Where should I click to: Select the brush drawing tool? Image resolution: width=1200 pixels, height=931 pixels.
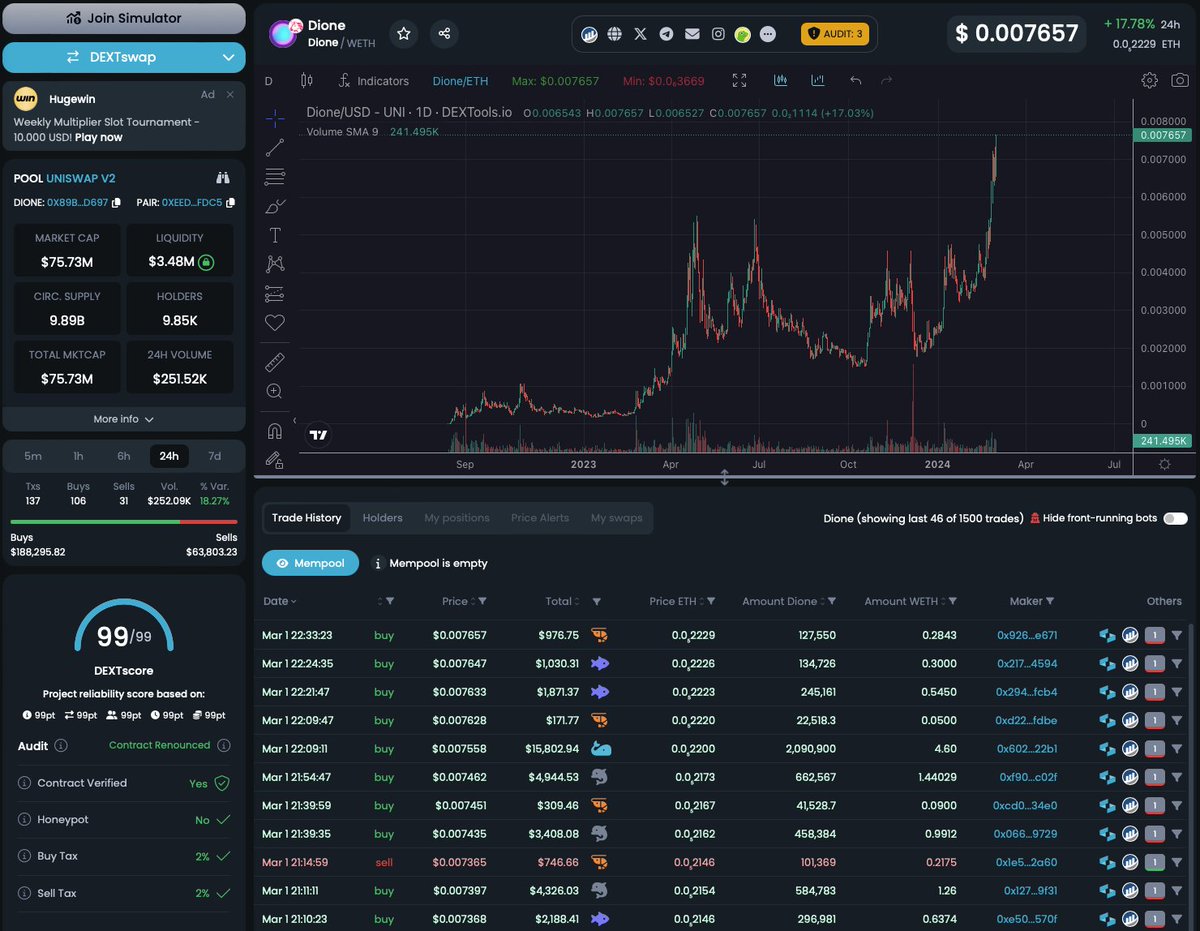point(275,206)
